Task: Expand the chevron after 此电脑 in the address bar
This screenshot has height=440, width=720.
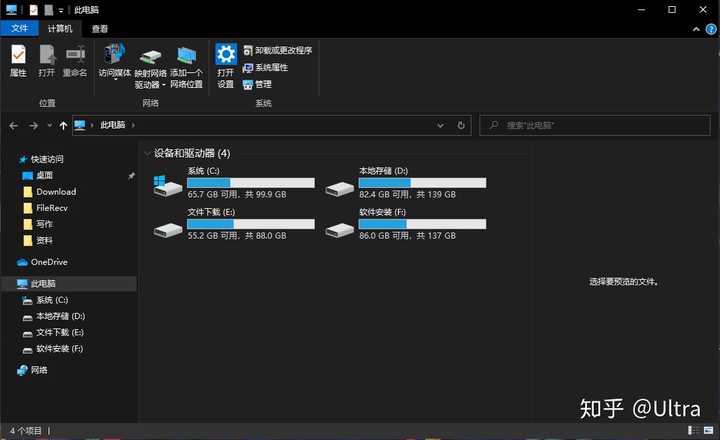Action: pyautogui.click(x=133, y=125)
